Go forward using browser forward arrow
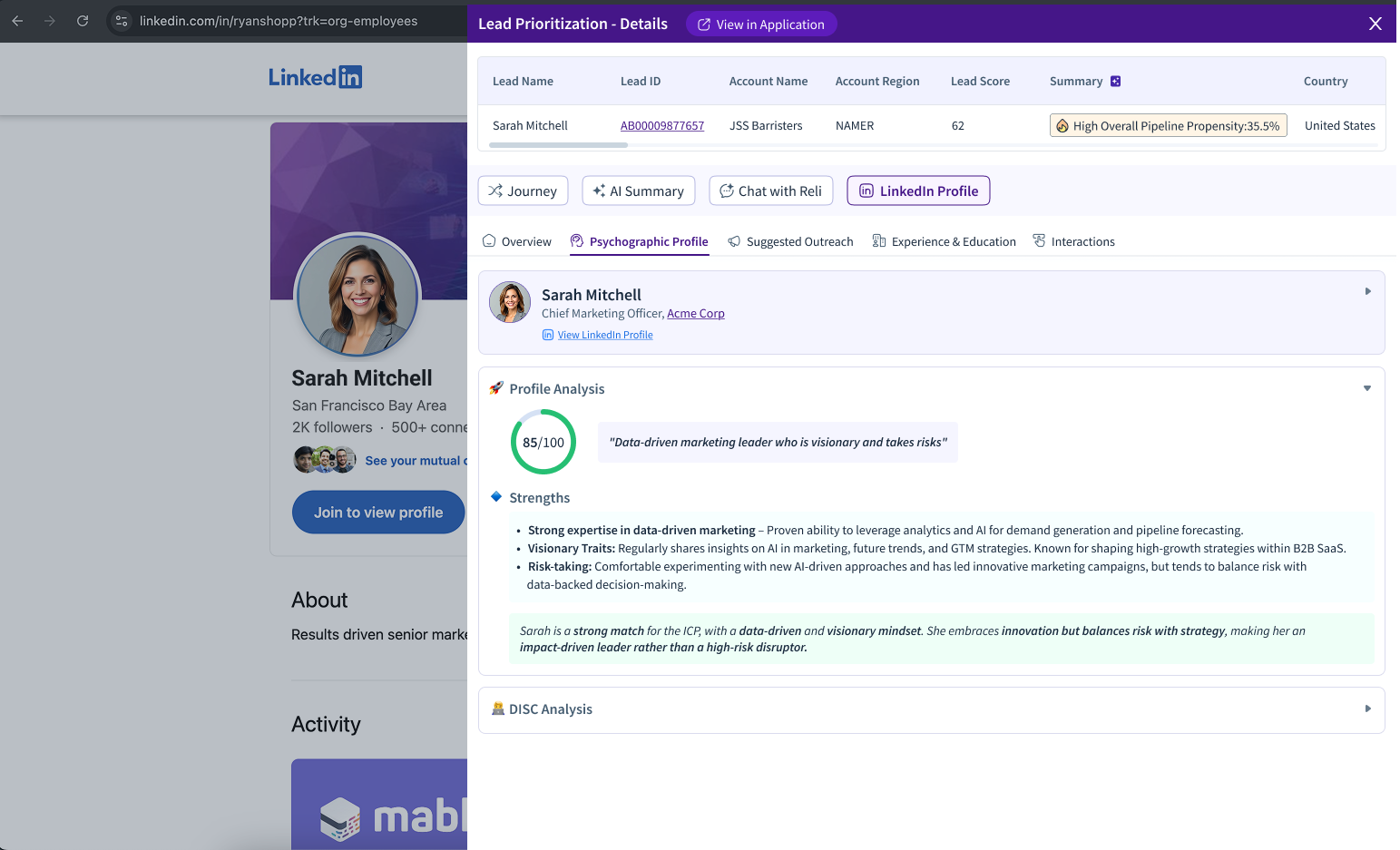The height and width of the screenshot is (850, 1400). (x=50, y=21)
